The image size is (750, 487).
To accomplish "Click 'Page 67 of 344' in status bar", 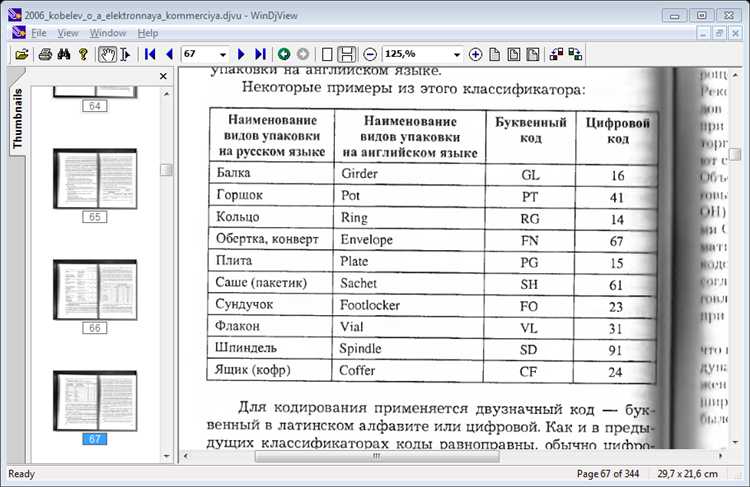I will coord(607,474).
